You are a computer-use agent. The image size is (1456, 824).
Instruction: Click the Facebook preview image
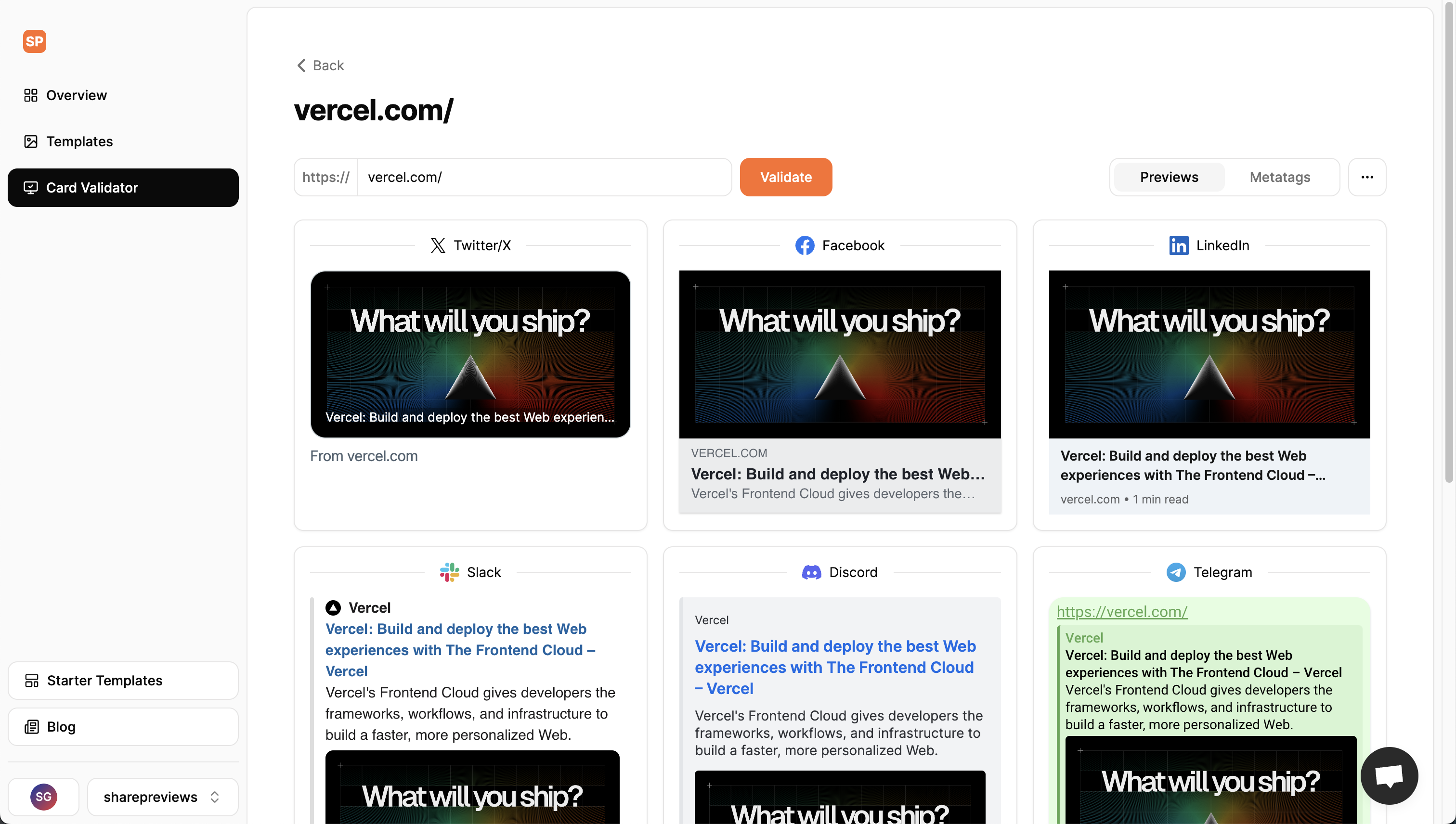point(840,354)
